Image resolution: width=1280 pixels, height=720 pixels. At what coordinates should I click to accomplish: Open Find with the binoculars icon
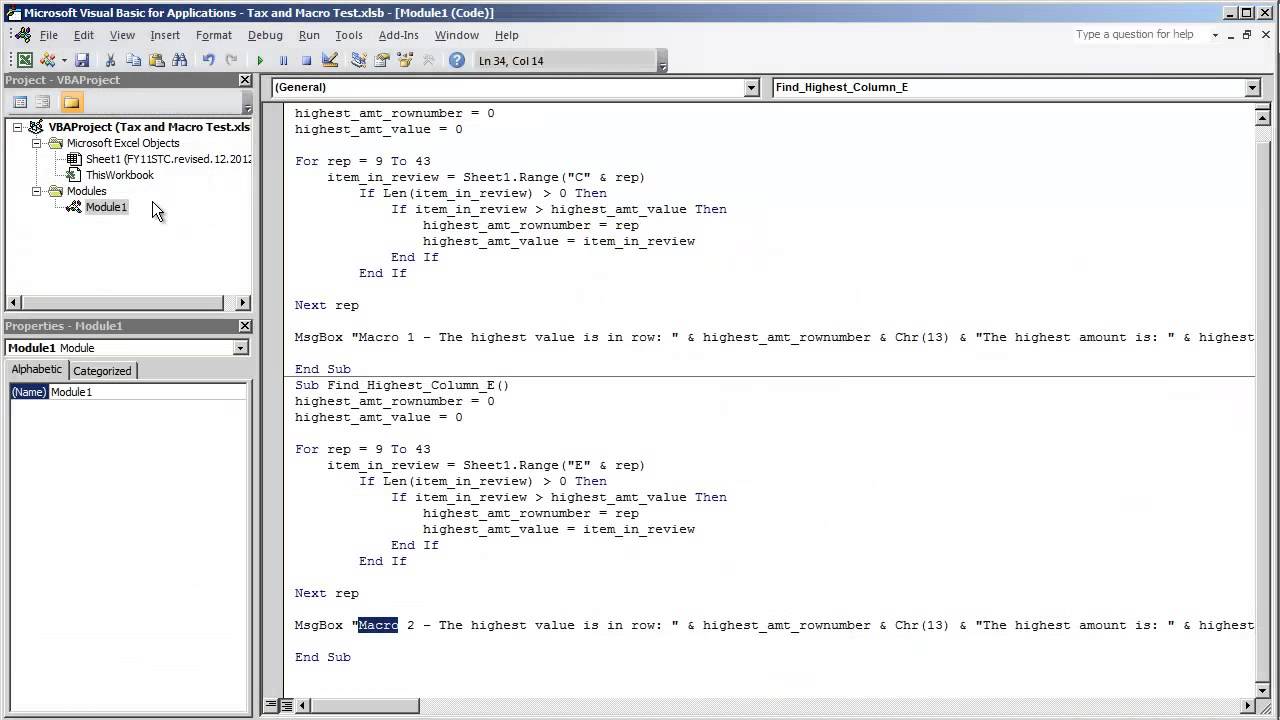click(180, 60)
